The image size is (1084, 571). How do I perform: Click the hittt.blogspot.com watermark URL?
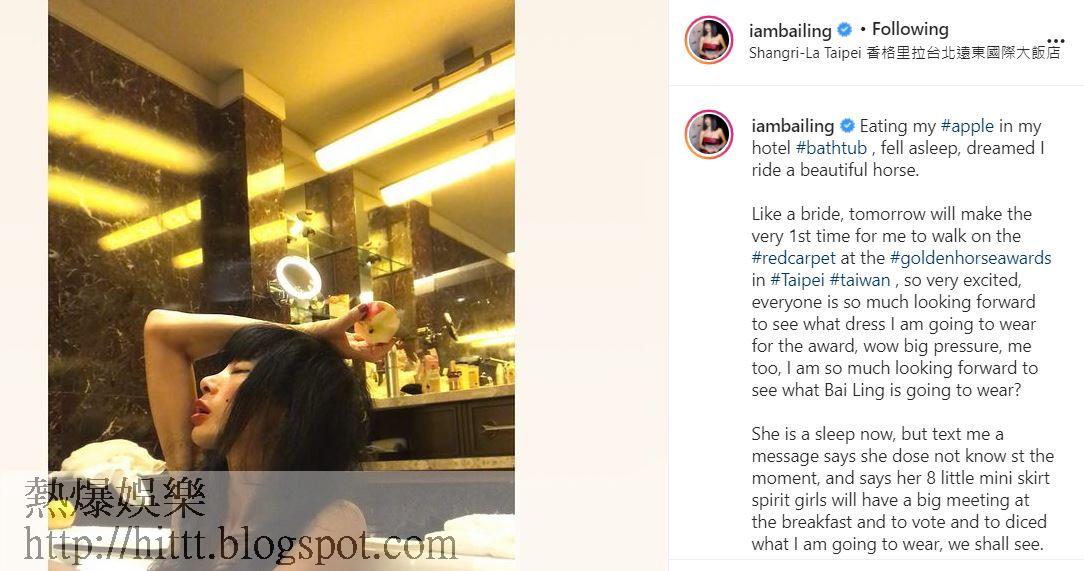pos(241,544)
